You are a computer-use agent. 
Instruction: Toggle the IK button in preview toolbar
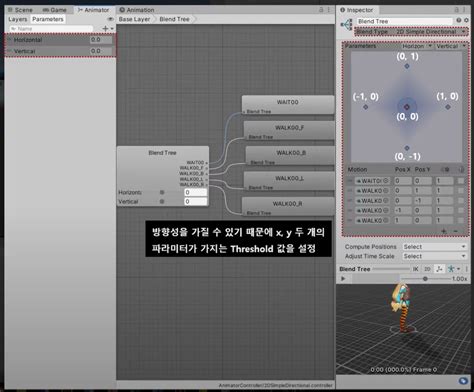point(416,269)
